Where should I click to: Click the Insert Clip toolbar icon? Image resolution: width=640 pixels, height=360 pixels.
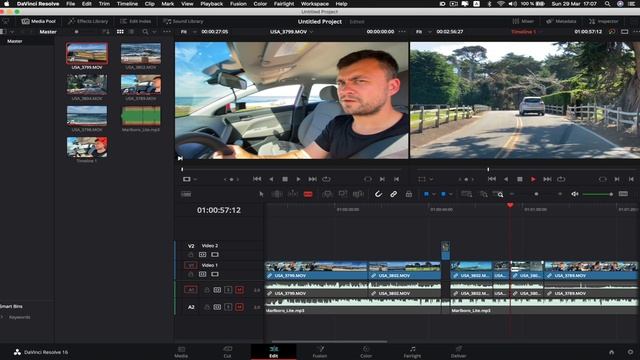327,194
